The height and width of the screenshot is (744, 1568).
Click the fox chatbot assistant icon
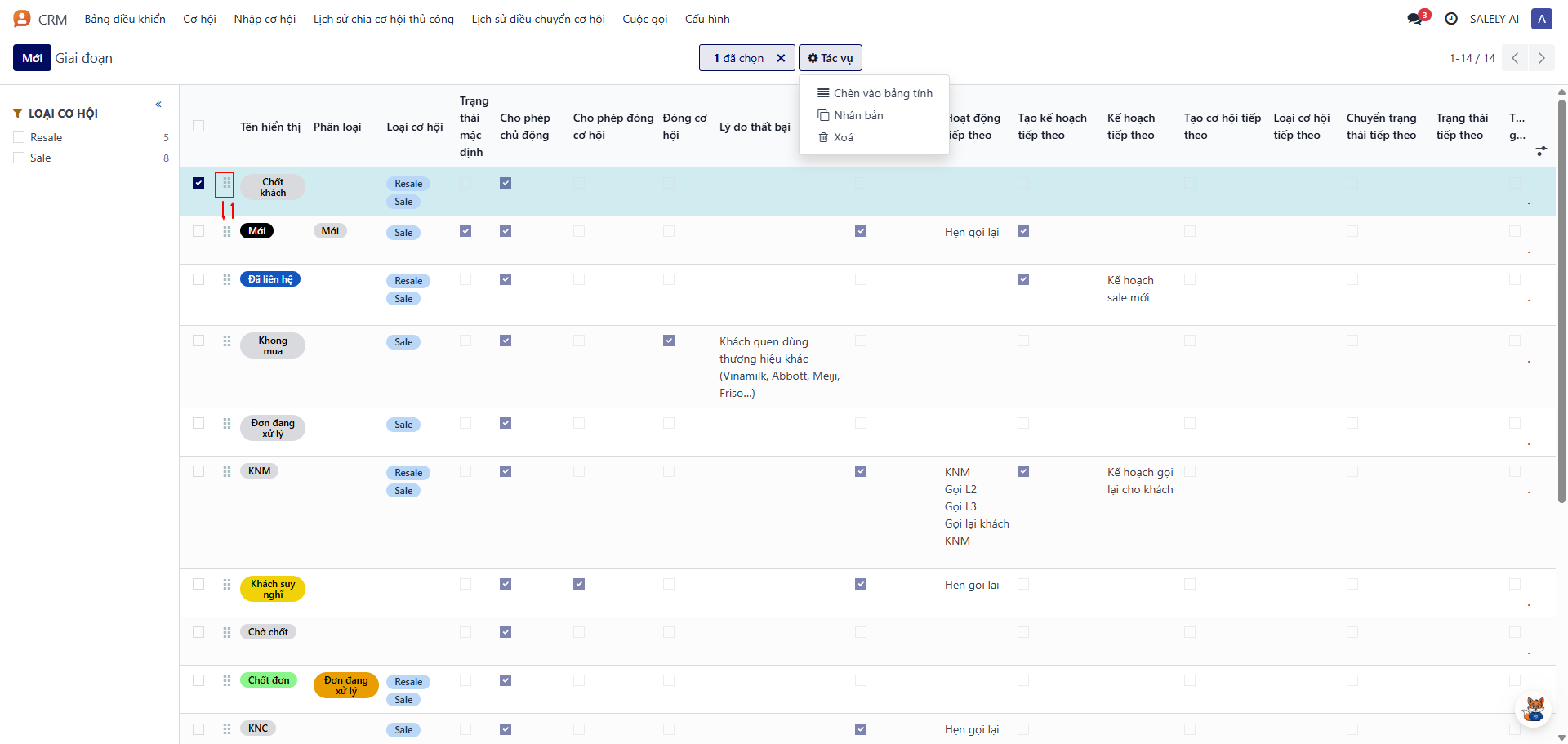[x=1535, y=708]
